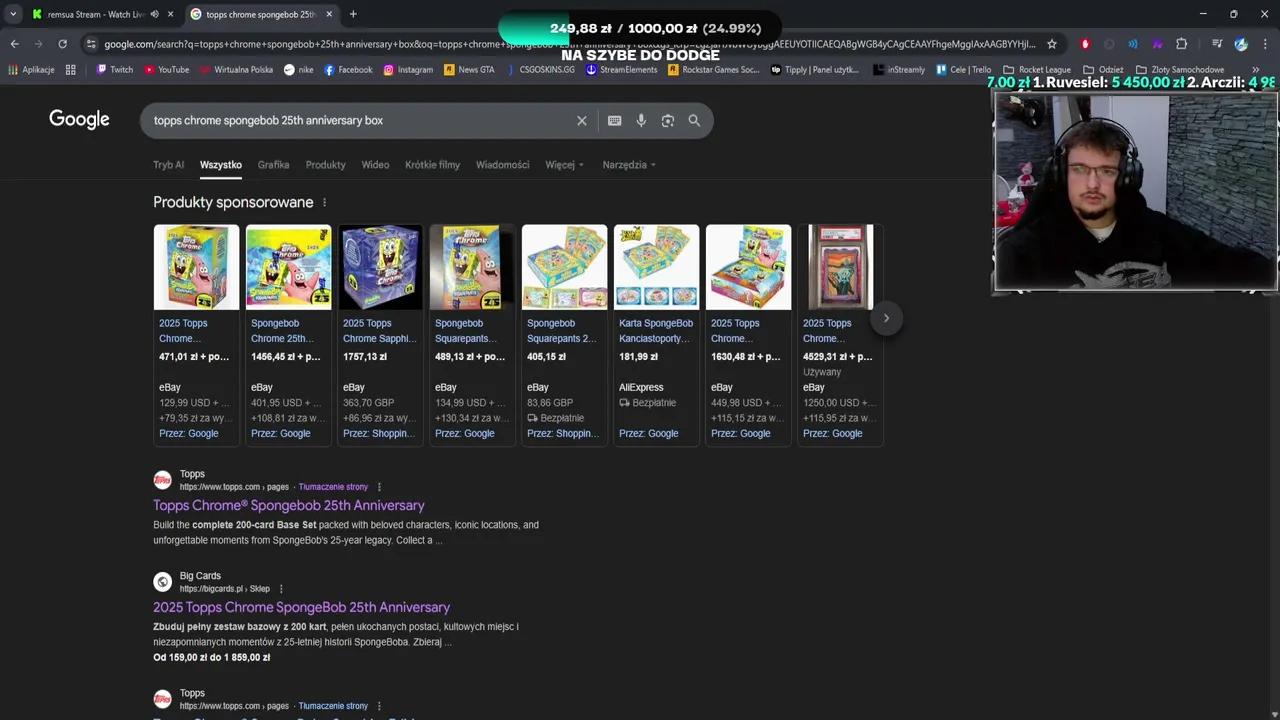
Task: Open the 4529,31 zł graded card thumbnail
Action: pos(840,267)
